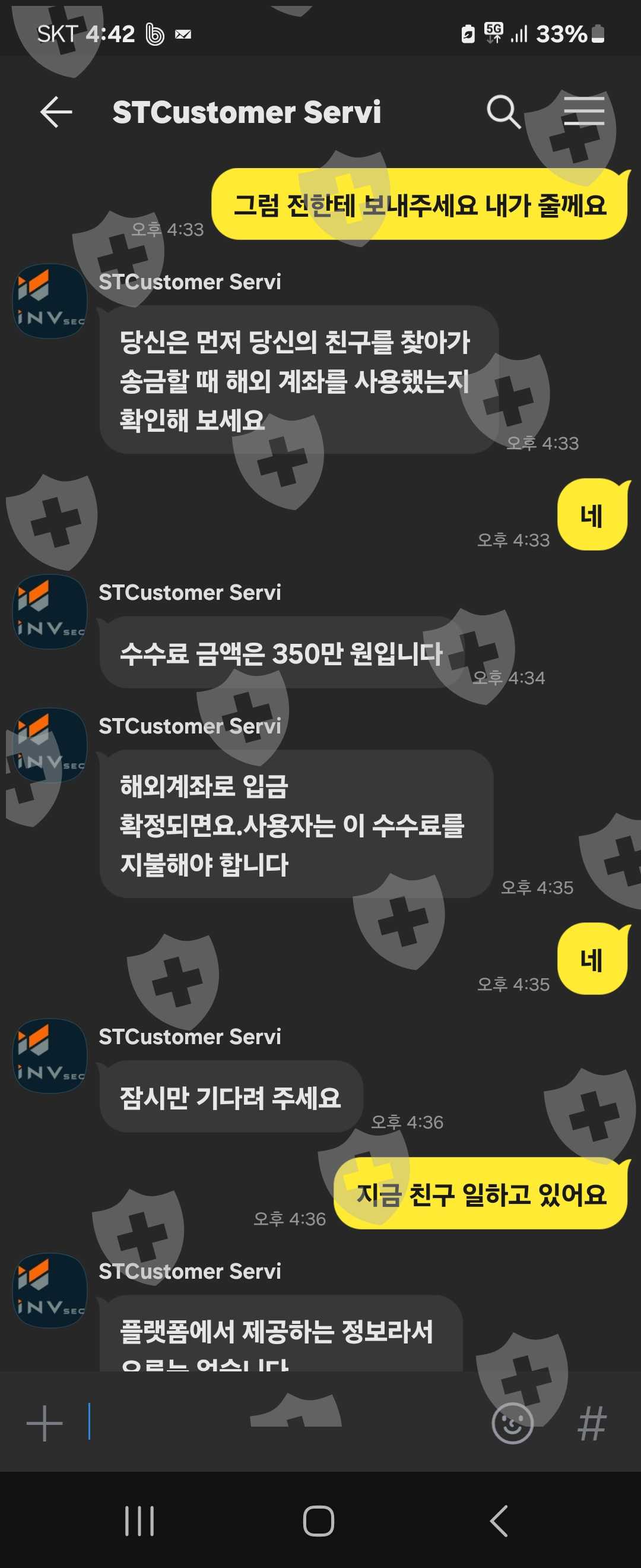Open the first STCustomer Servi profile avatar
641x1568 pixels.
50,301
